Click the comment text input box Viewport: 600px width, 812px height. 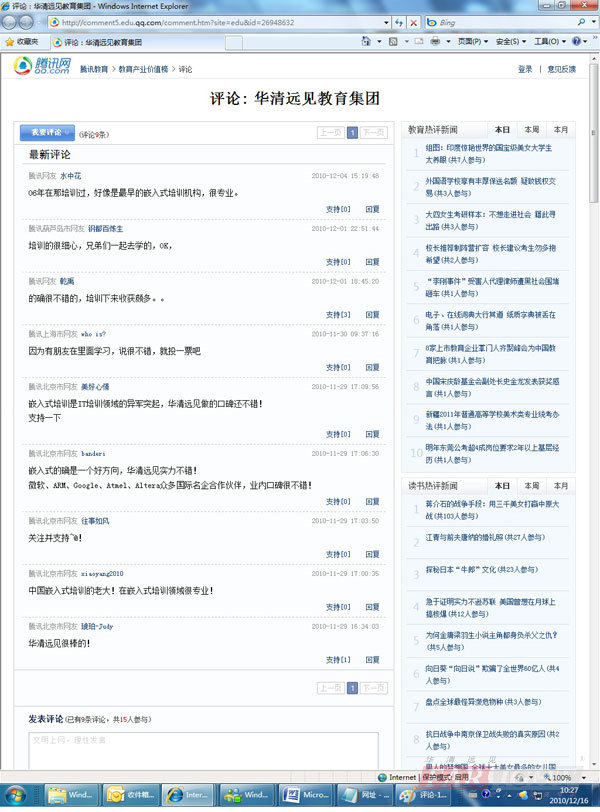click(x=202, y=748)
